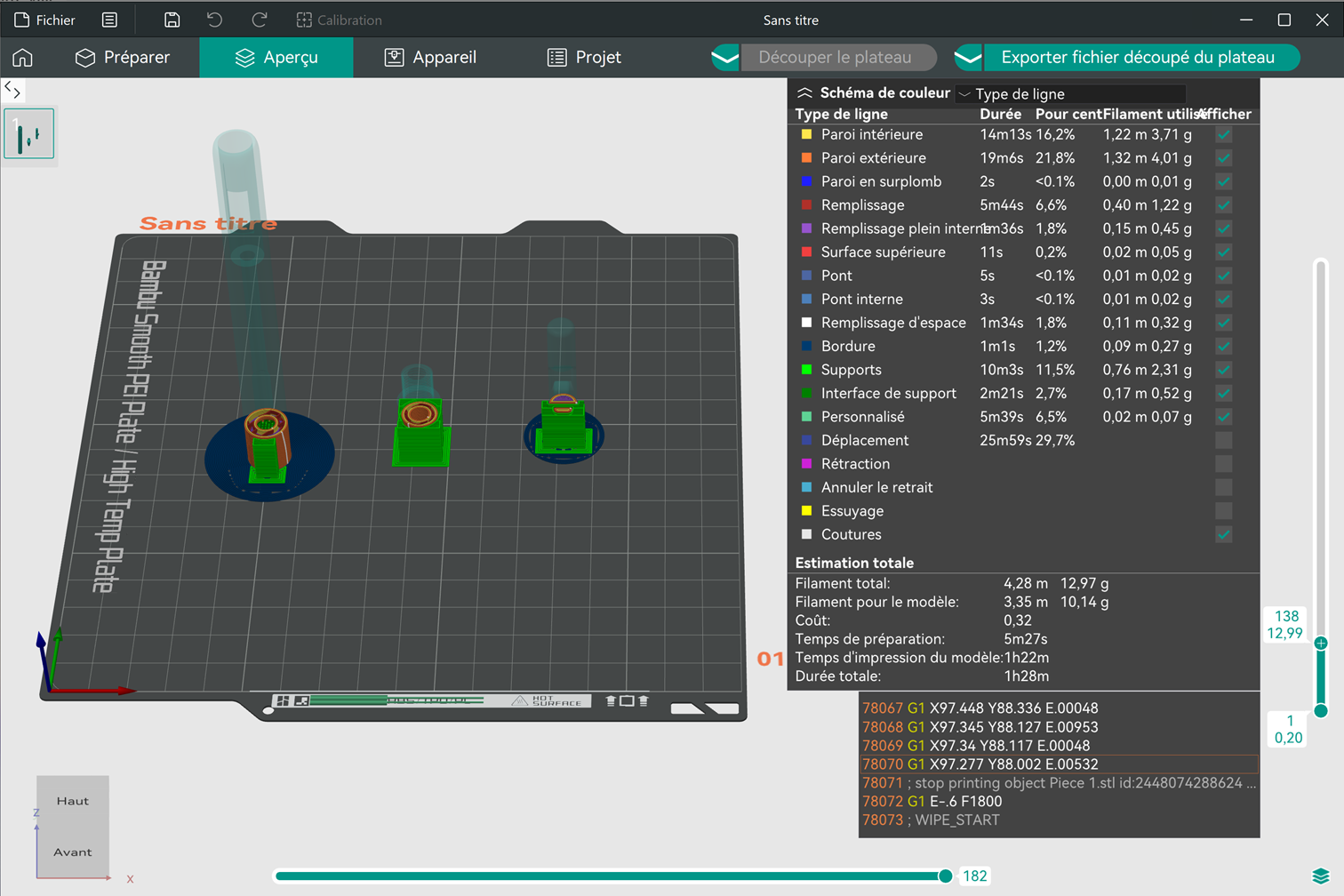Click the redo arrow icon
This screenshot has width=1344, height=896.
(259, 20)
